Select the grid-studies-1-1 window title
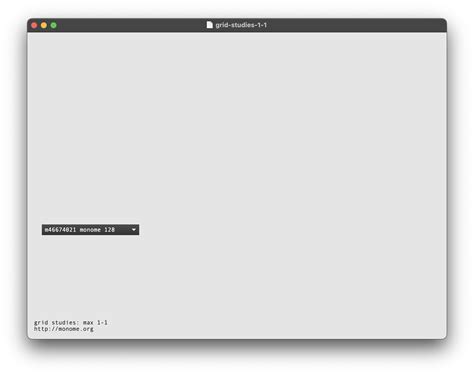This screenshot has height=375, width=474. [x=241, y=25]
